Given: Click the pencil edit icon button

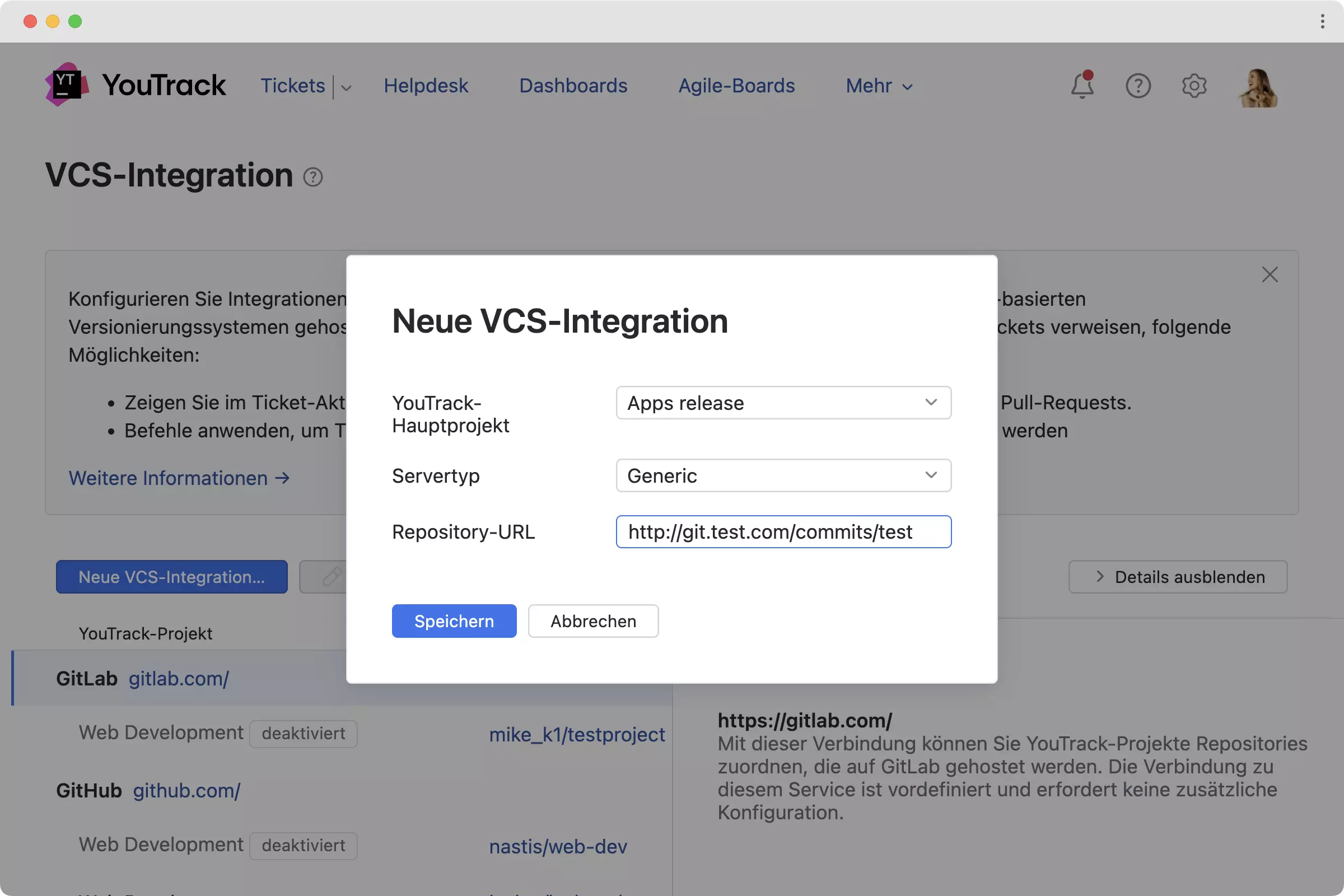Looking at the screenshot, I should (332, 577).
